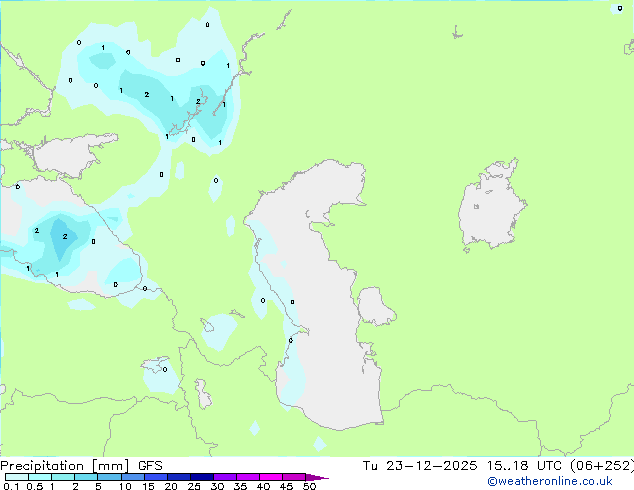Click the legend label '50'
This screenshot has width=634, height=490.
coord(310,486)
